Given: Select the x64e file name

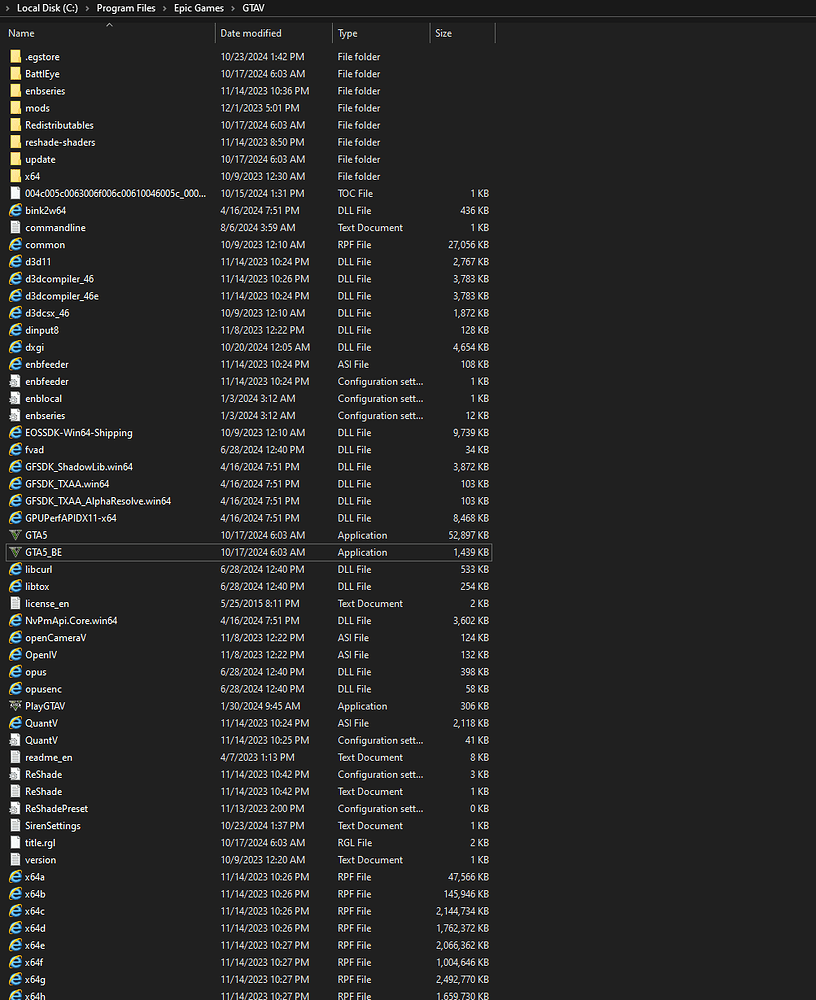Looking at the screenshot, I should pyautogui.click(x=35, y=945).
